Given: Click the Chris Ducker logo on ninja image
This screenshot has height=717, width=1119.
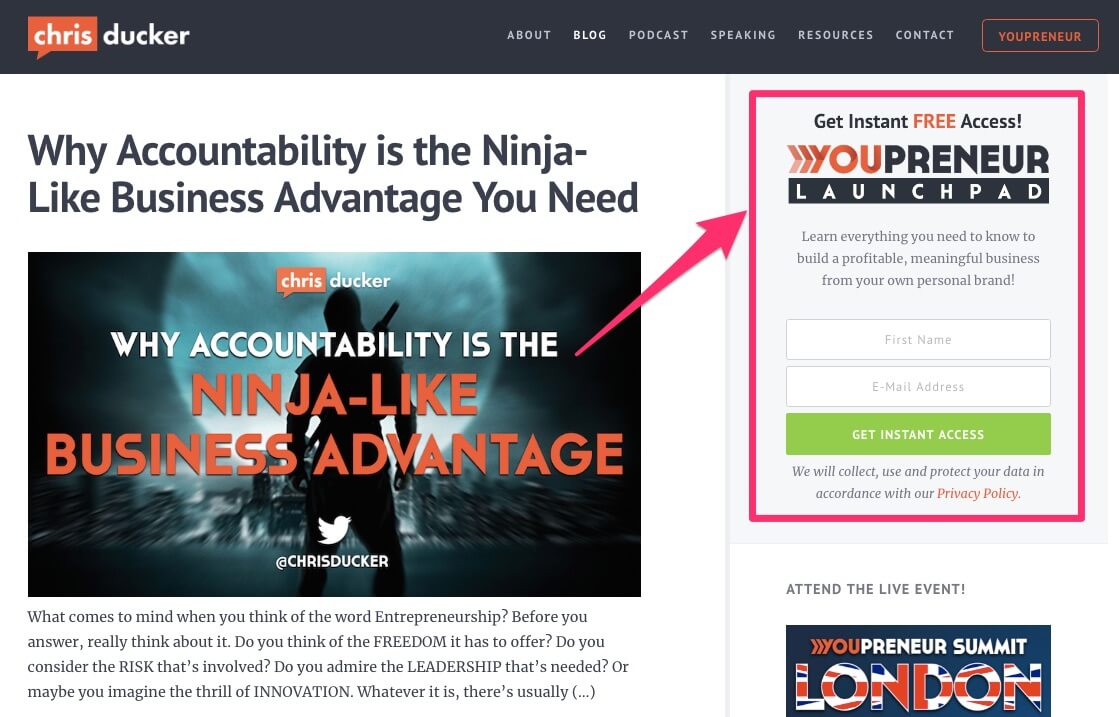Looking at the screenshot, I should (333, 281).
